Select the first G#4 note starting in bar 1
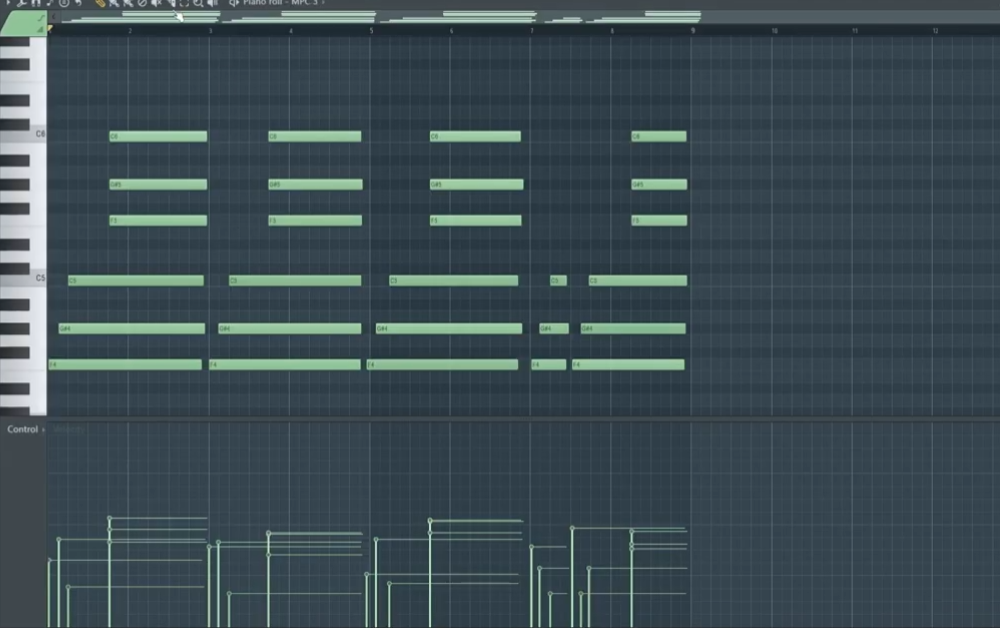This screenshot has width=1000, height=628. [132, 328]
